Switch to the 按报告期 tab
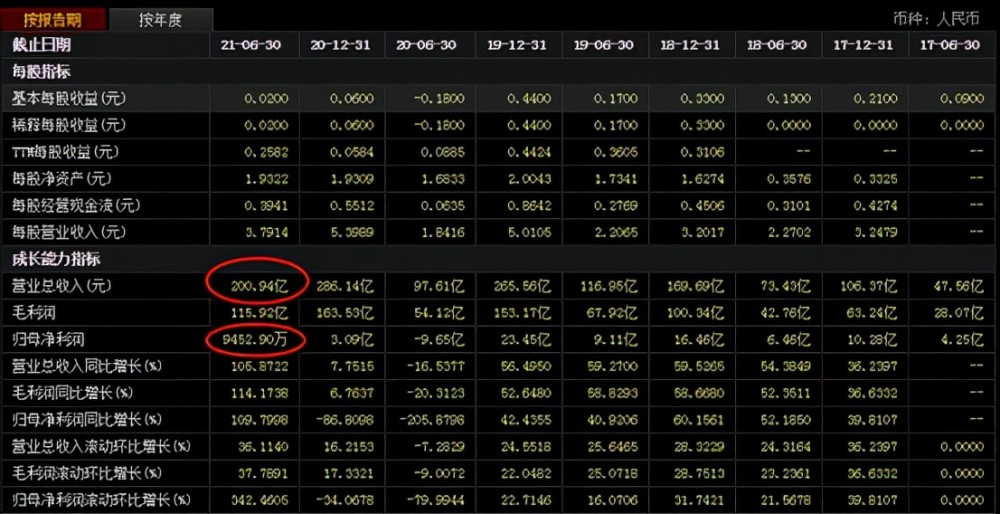 (x=53, y=18)
